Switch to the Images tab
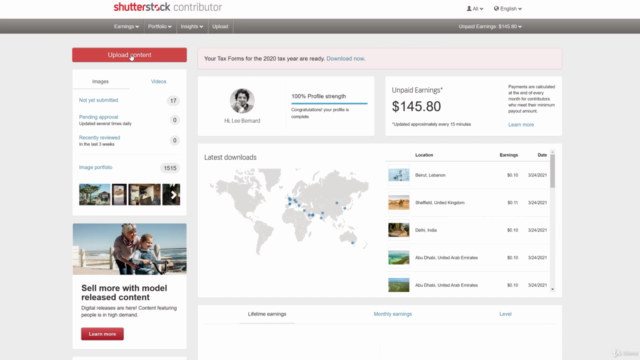This screenshot has height=360, width=640. pyautogui.click(x=100, y=82)
